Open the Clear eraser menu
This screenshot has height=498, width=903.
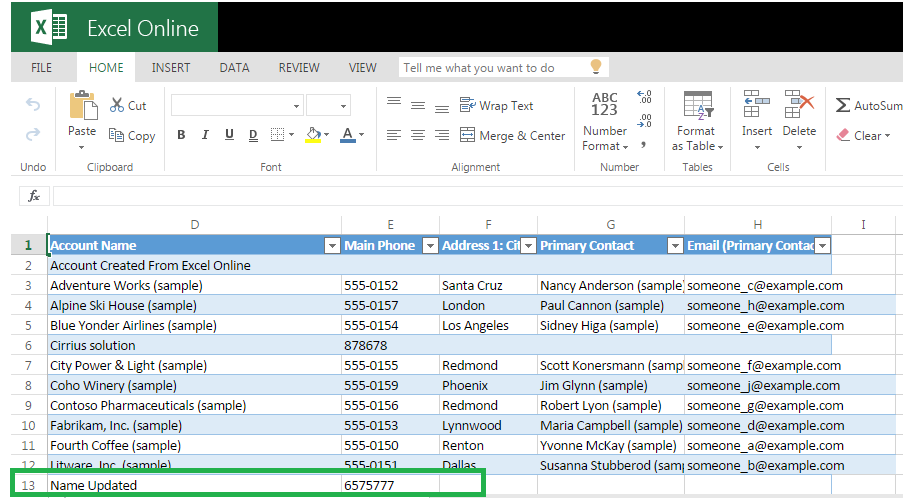tap(863, 135)
